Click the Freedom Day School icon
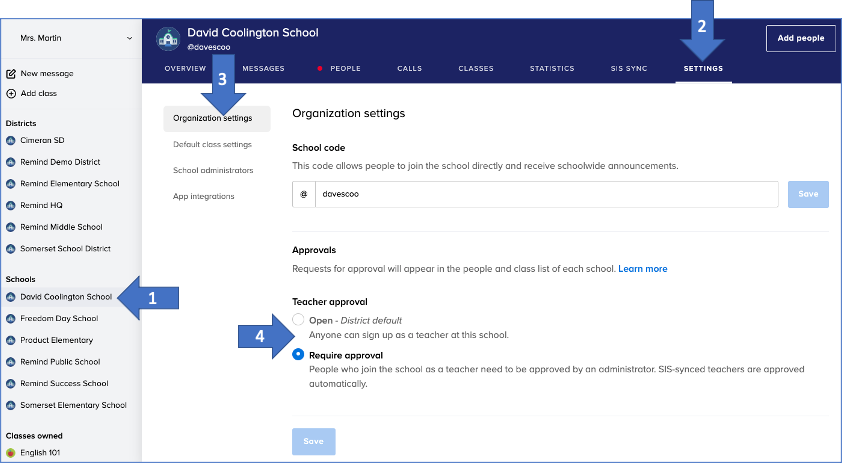The width and height of the screenshot is (842, 463). 11,318
